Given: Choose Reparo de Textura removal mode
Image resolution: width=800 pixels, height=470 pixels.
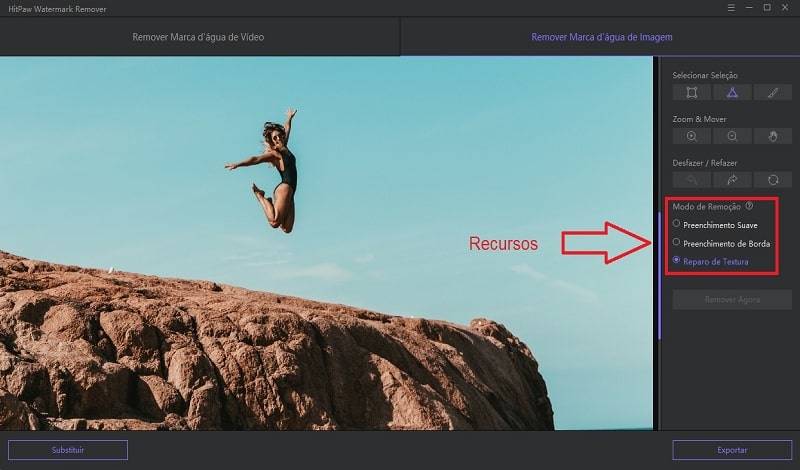Looking at the screenshot, I should 677,261.
